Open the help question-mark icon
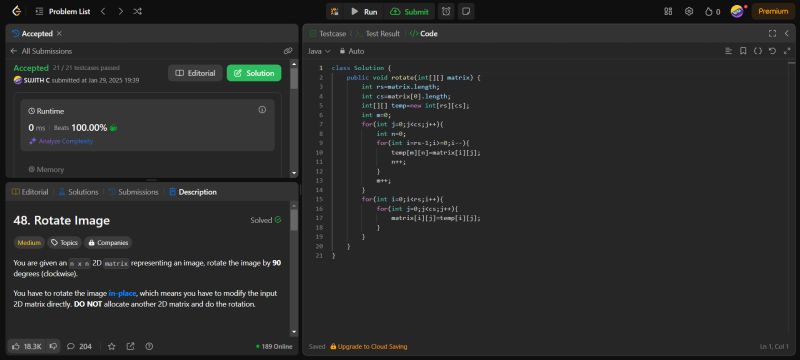 [149, 346]
